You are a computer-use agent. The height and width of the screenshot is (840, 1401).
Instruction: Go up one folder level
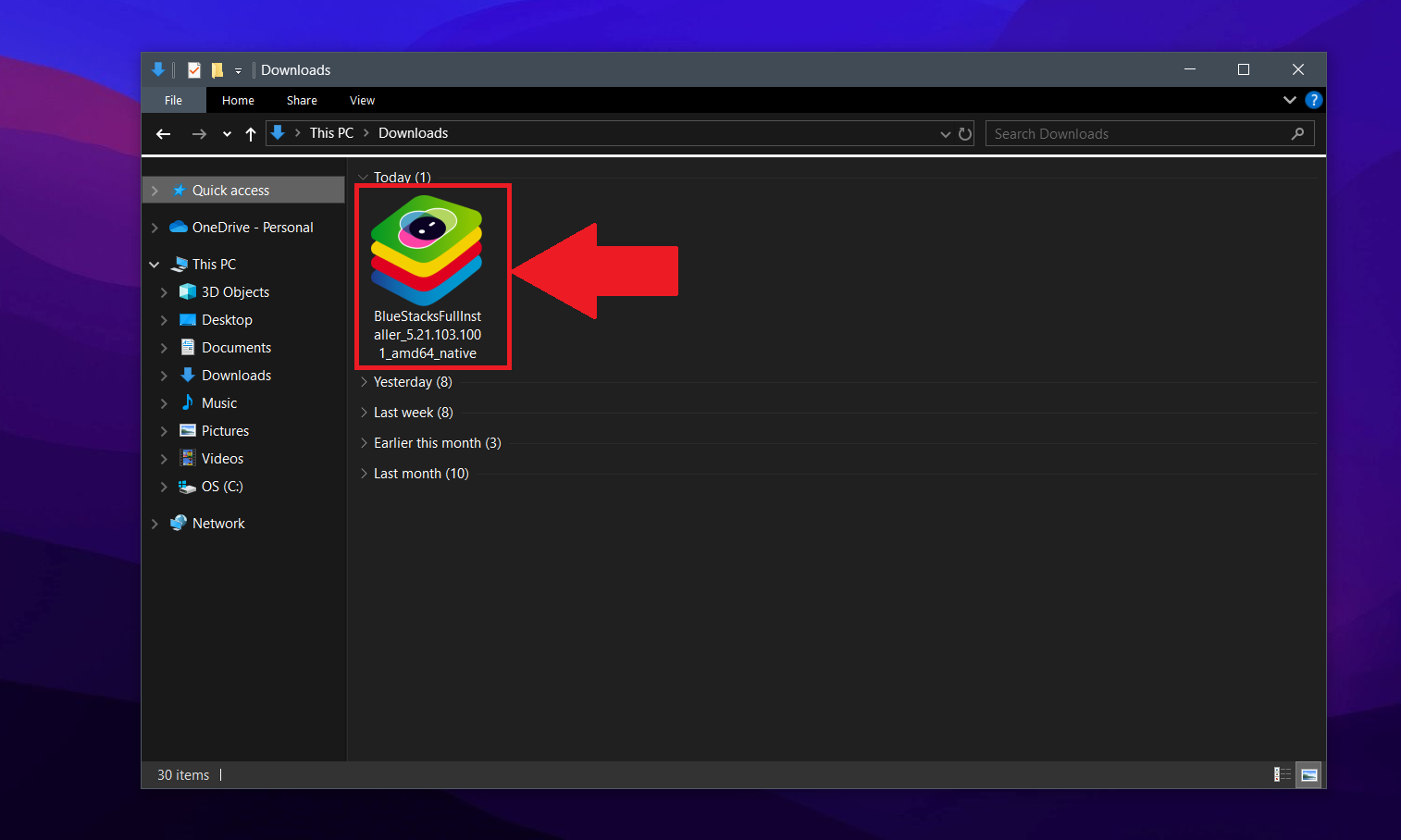coord(250,133)
